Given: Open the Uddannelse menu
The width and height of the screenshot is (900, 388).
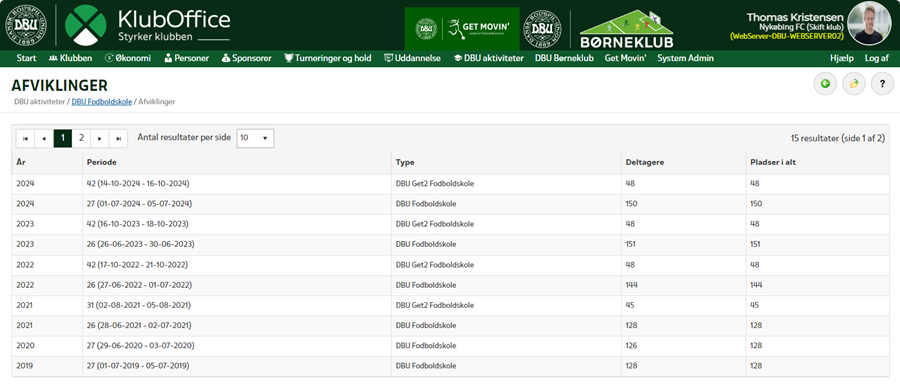Looking at the screenshot, I should click(412, 58).
